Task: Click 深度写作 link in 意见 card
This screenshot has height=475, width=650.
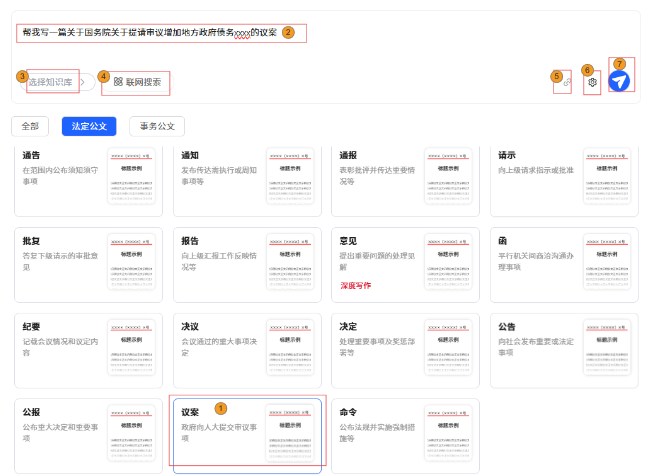Action: pos(356,285)
